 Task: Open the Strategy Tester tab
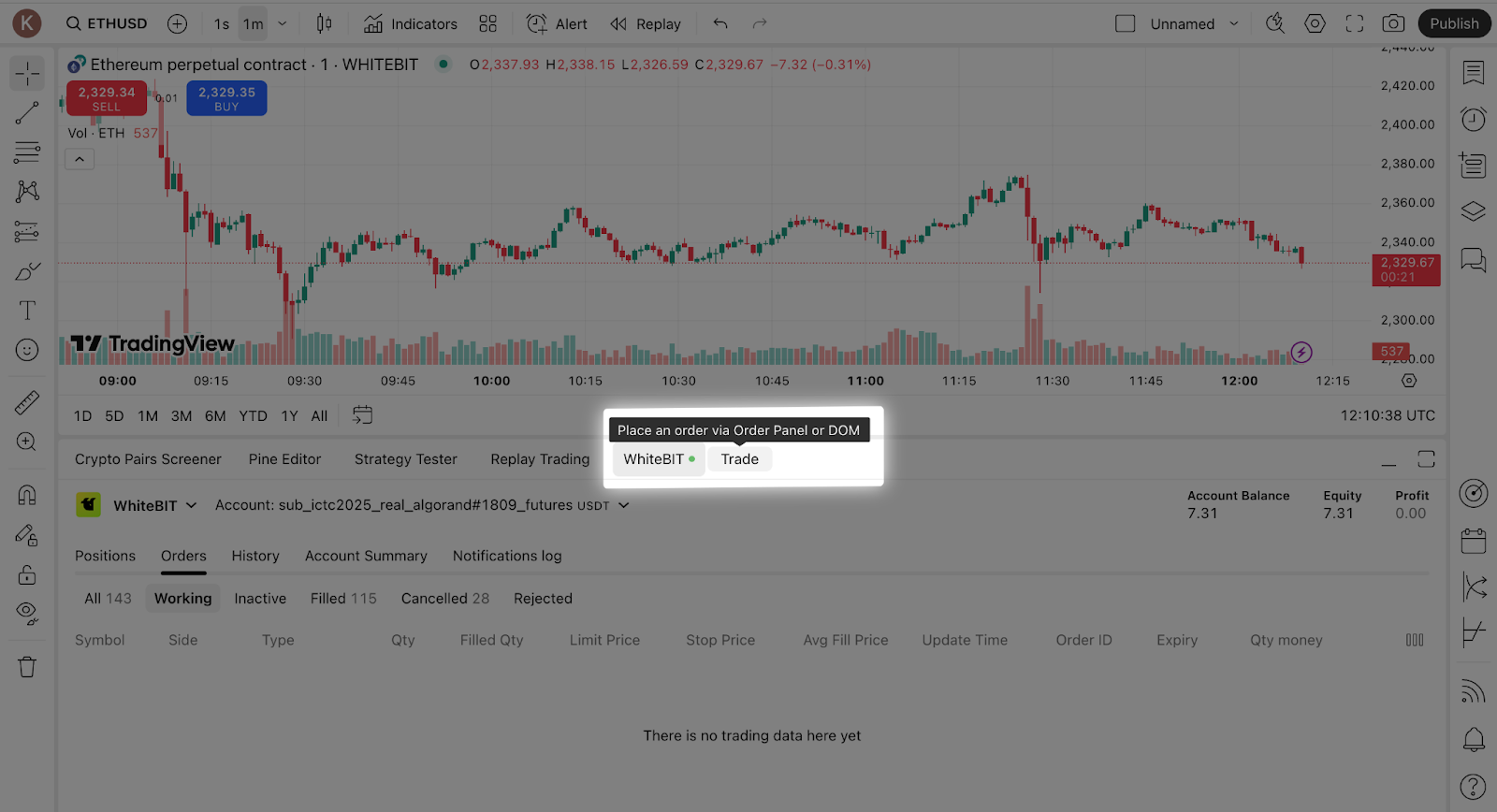[406, 459]
